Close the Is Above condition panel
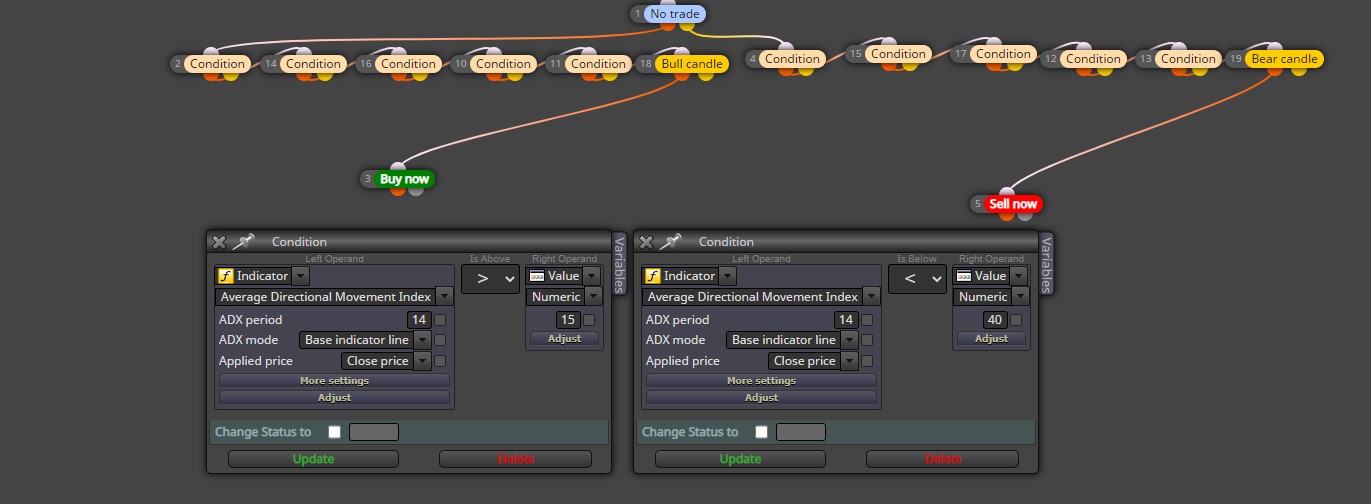Screen dimensions: 1371x504 click(x=219, y=242)
